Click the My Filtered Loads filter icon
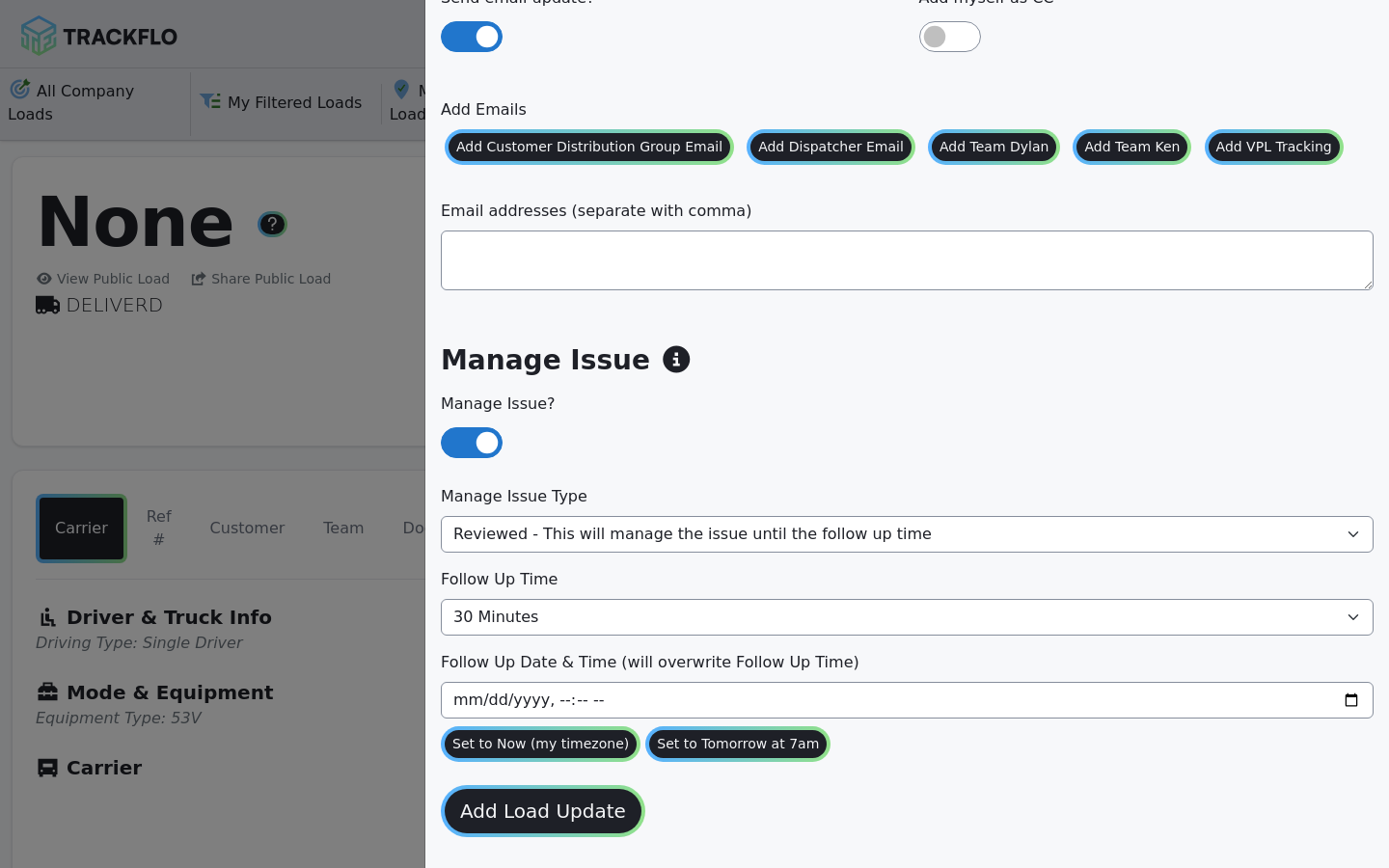 pos(210,101)
